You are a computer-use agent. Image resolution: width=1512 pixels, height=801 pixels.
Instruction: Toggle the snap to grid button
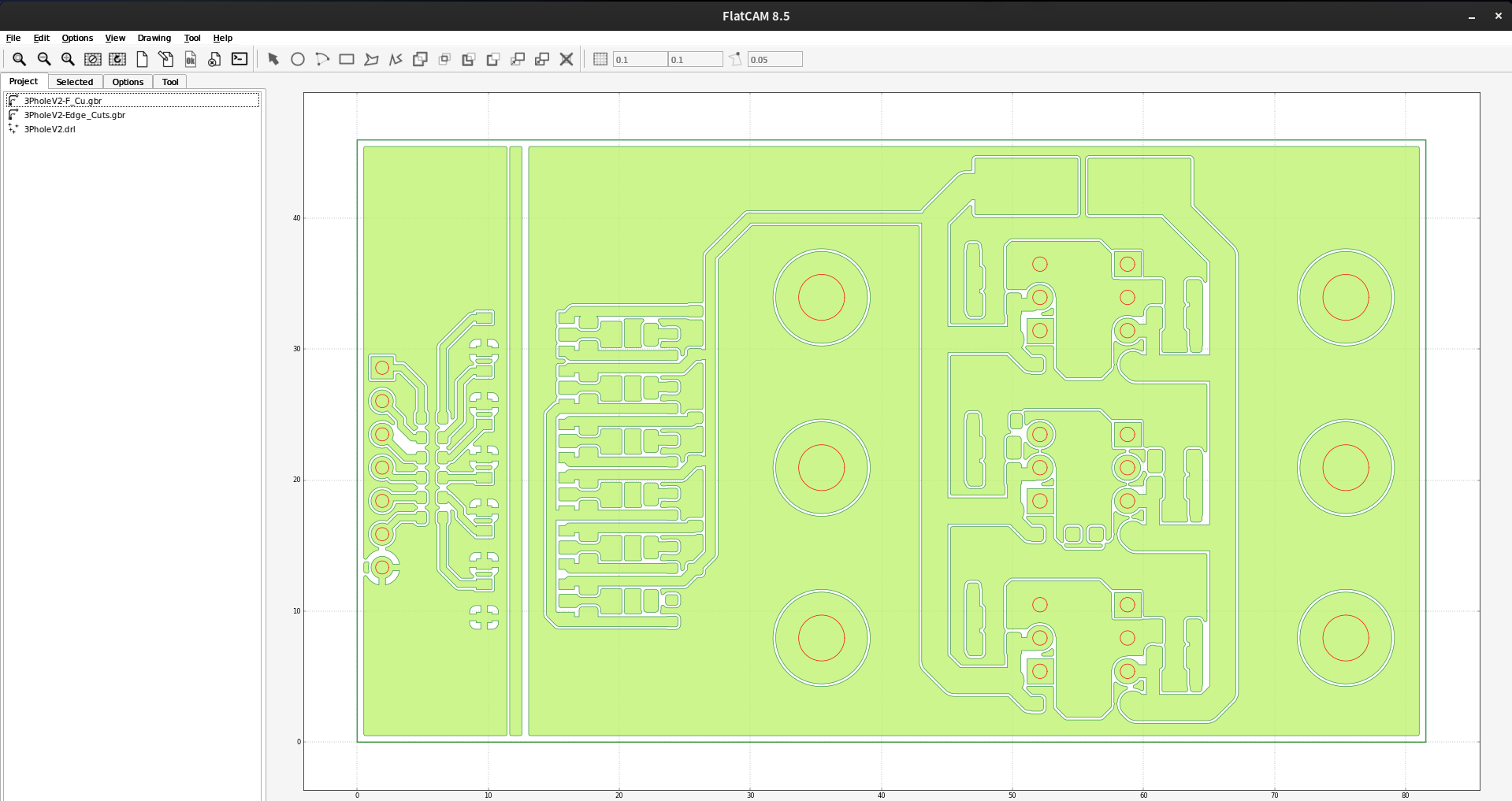coord(600,59)
